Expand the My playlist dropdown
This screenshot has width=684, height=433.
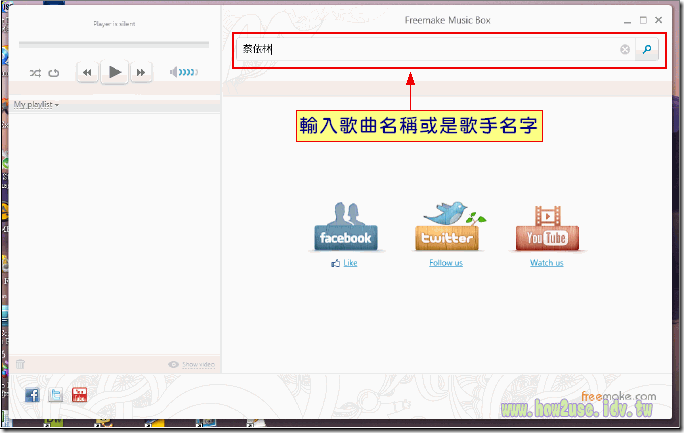[x=36, y=104]
